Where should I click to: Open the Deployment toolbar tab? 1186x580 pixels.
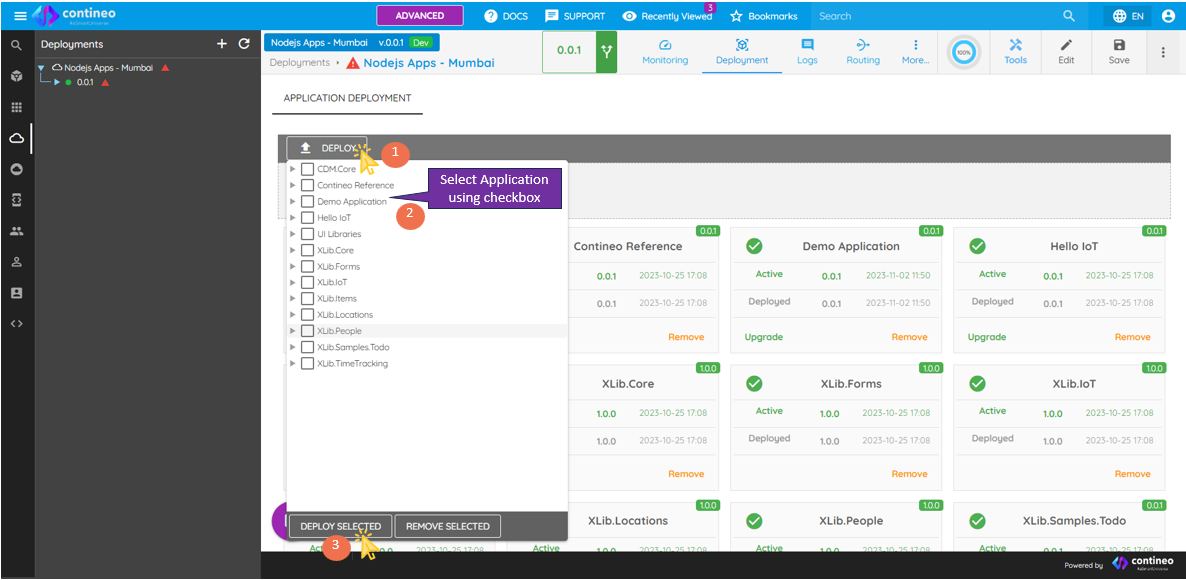[742, 51]
